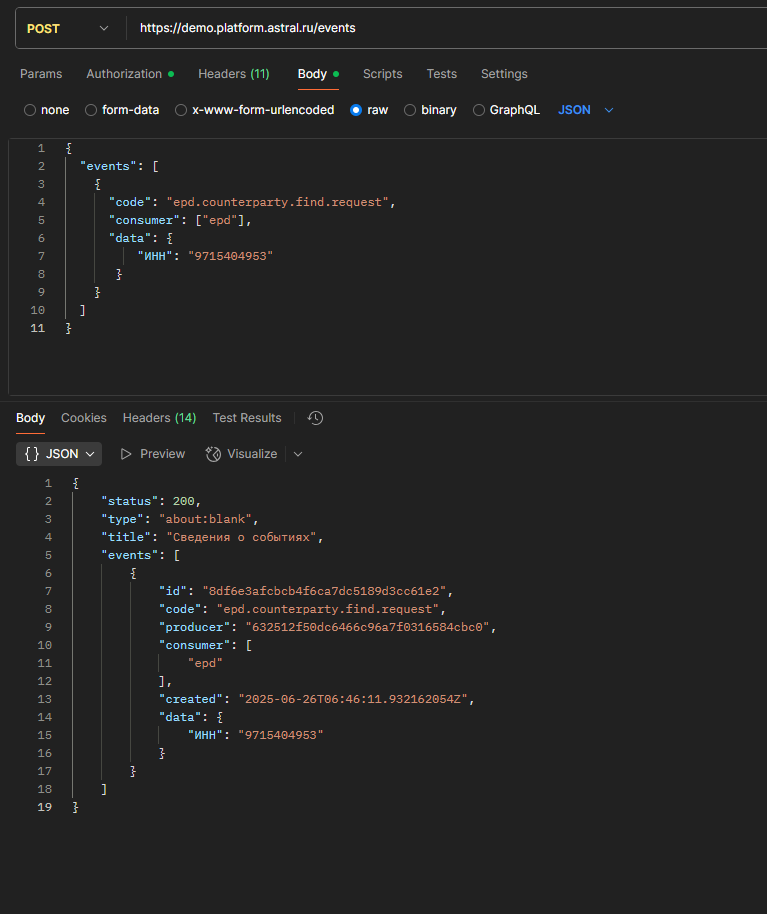Open the response JSON format dropdown

59,454
